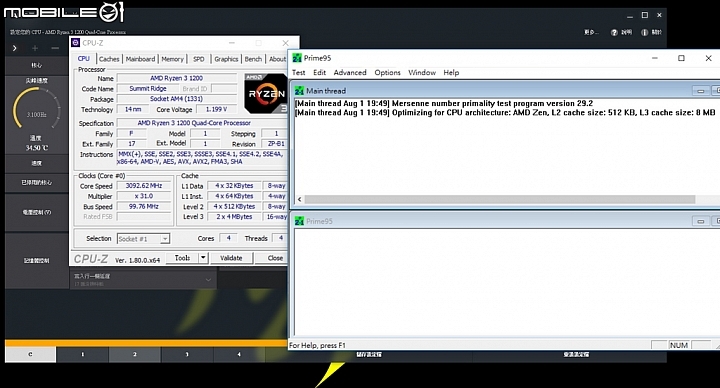Viewport: 720px width, 388px height.
Task: Select profile tab 3 in Ryzen Master
Action: tap(187, 354)
